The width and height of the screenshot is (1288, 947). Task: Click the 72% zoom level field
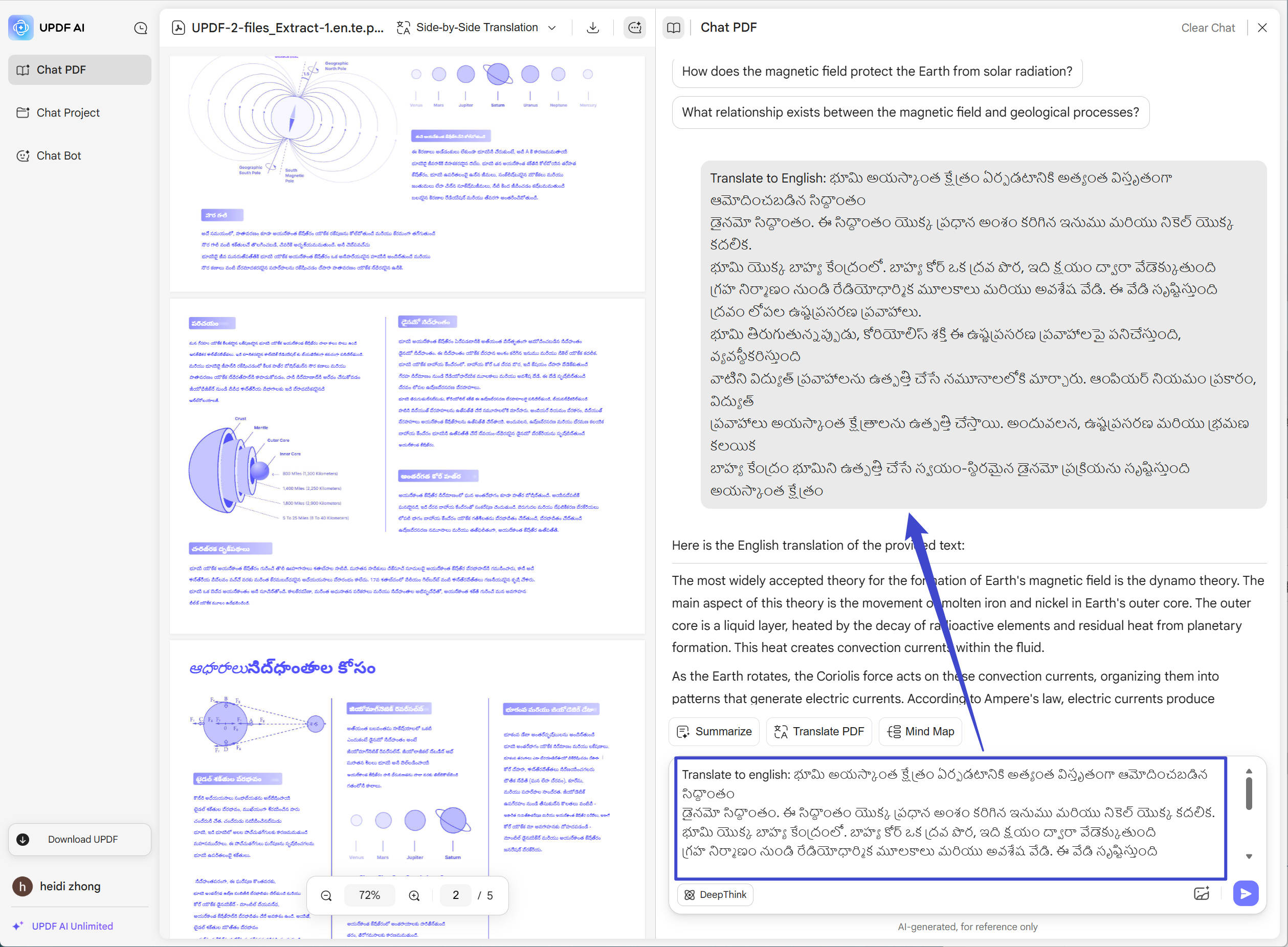(369, 895)
